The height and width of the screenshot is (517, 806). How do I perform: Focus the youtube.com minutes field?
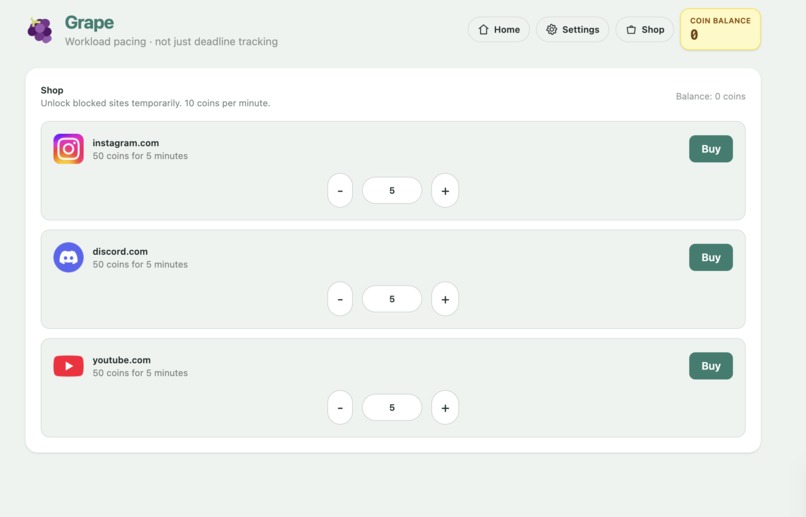[392, 408]
